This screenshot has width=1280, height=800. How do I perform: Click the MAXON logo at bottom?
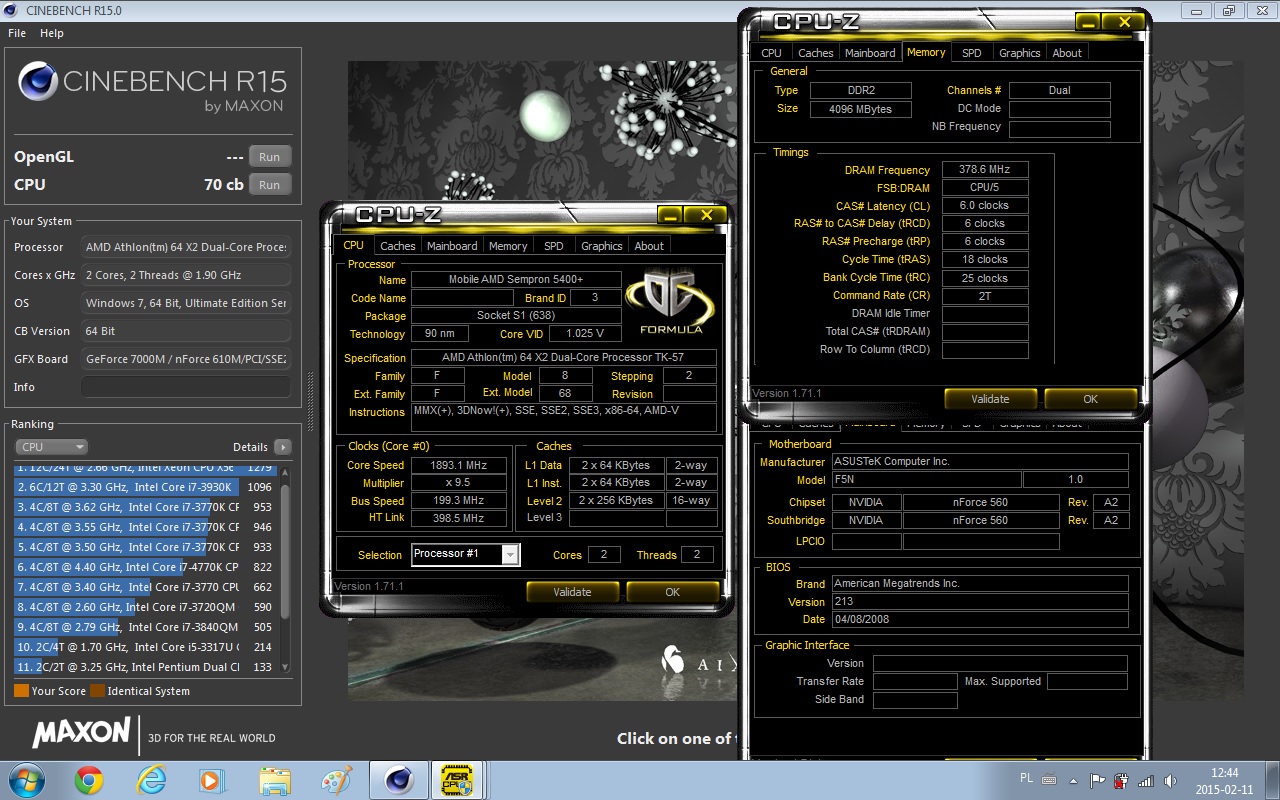tap(81, 733)
